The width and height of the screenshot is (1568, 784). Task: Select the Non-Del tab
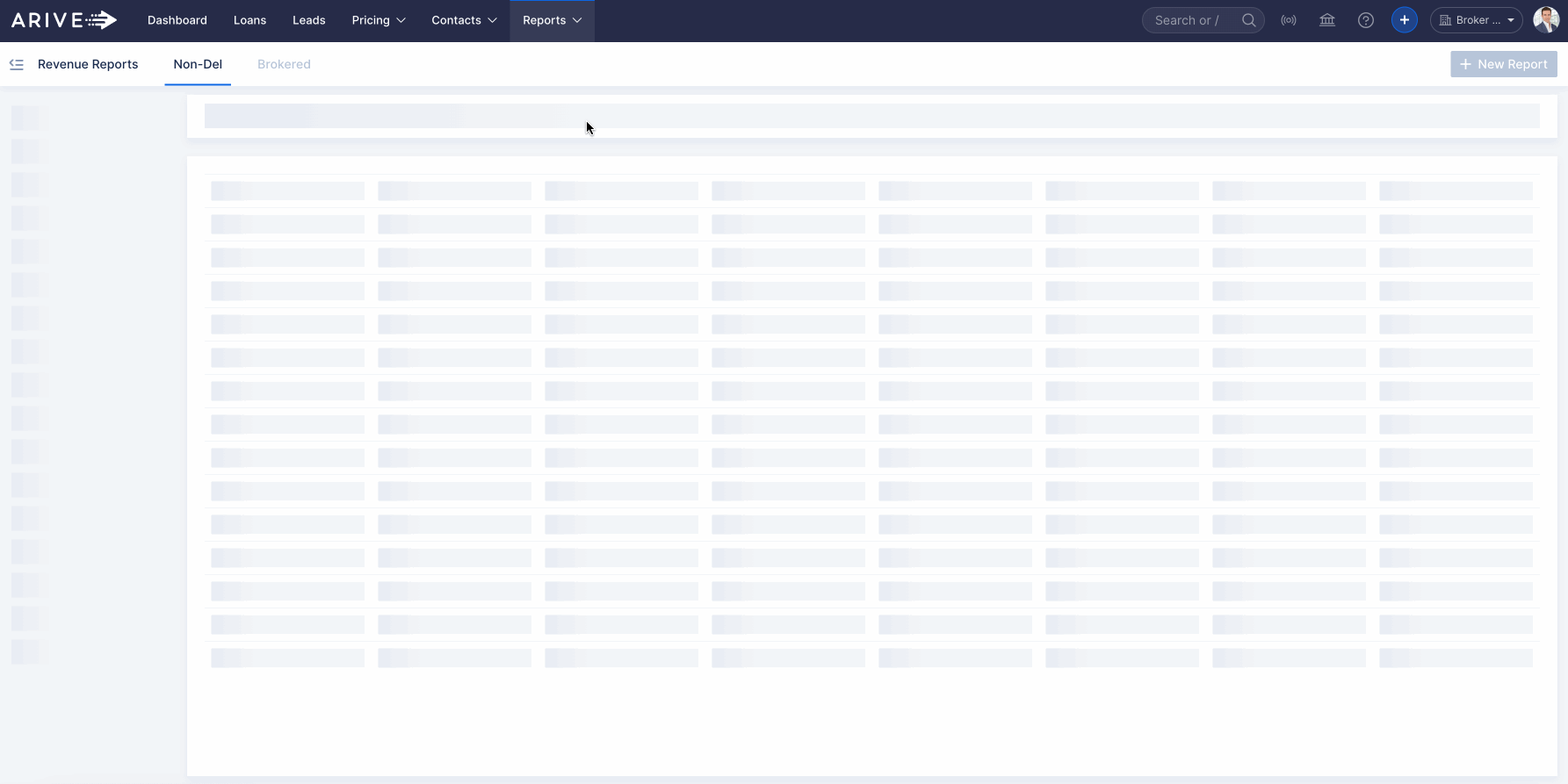tap(198, 64)
